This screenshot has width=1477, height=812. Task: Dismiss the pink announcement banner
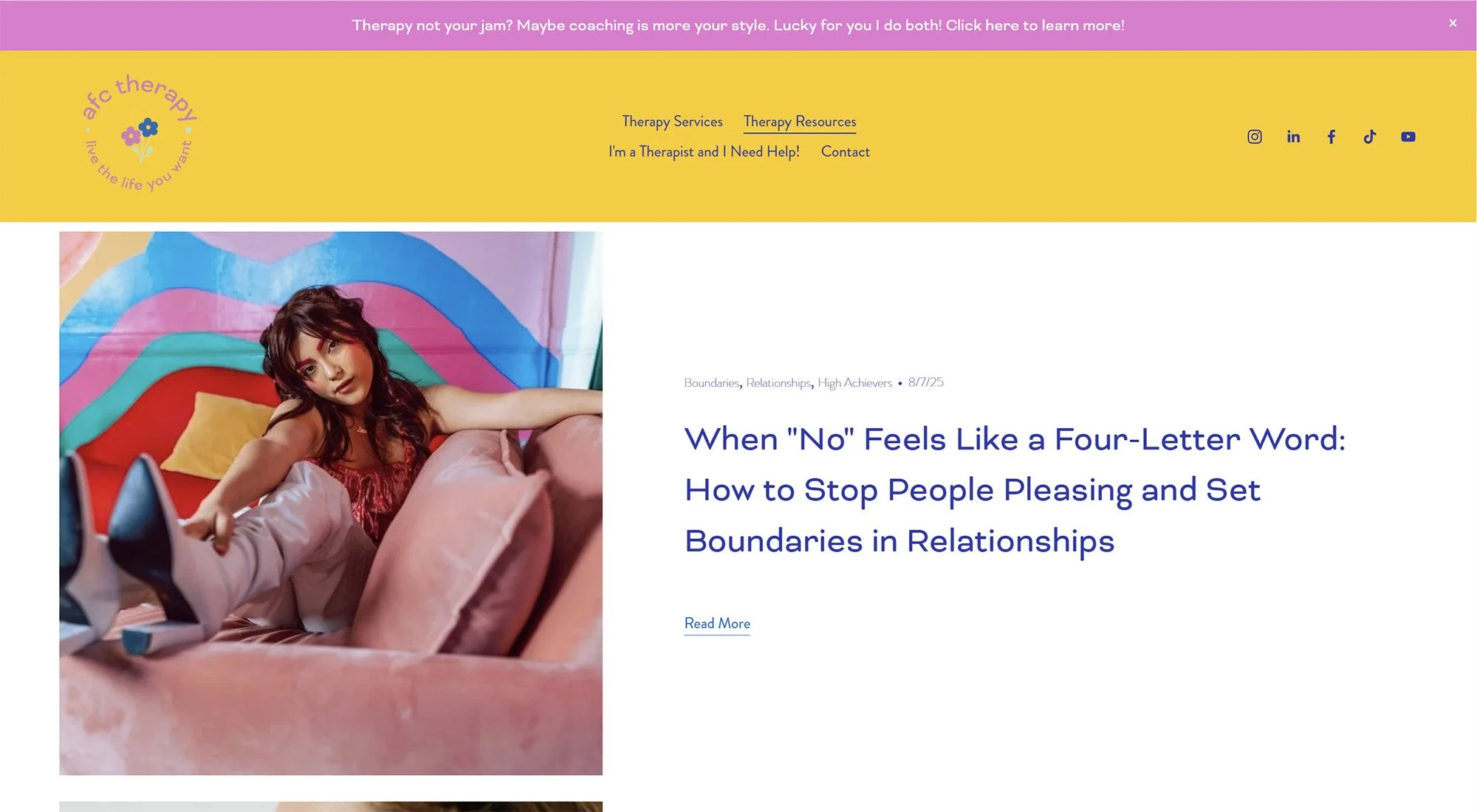coord(1452,23)
